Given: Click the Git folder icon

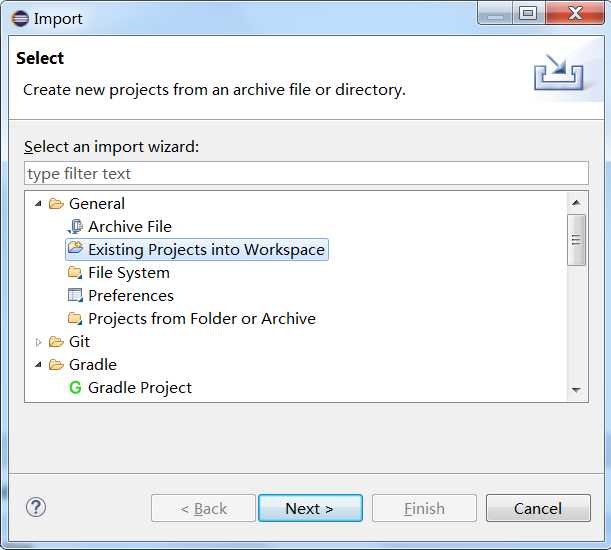Looking at the screenshot, I should [x=56, y=342].
